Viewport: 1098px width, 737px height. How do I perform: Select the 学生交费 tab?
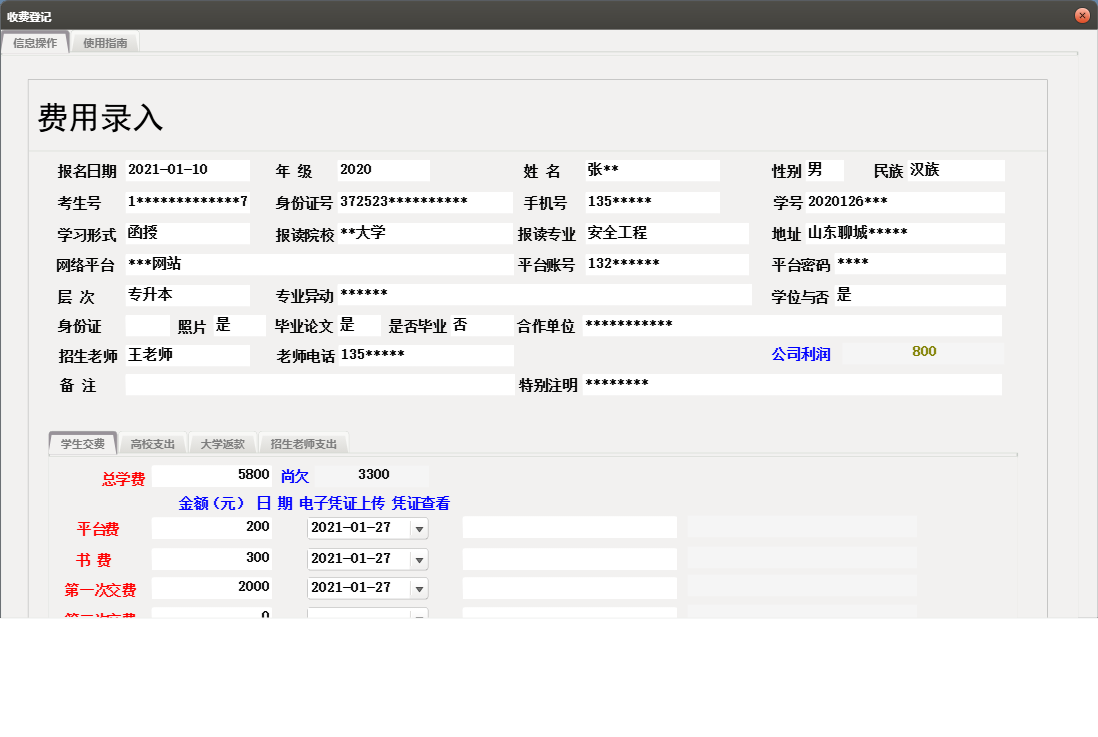tap(83, 442)
